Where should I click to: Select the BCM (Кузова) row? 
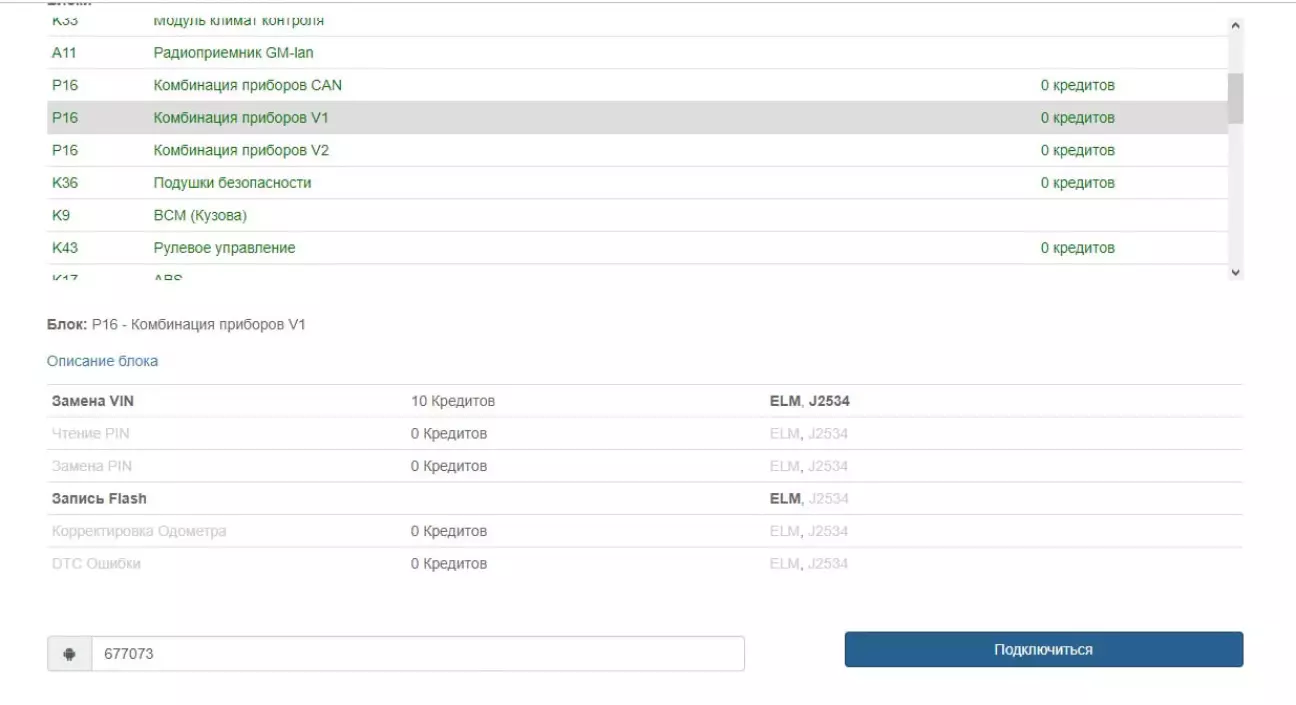pyautogui.click(x=637, y=215)
